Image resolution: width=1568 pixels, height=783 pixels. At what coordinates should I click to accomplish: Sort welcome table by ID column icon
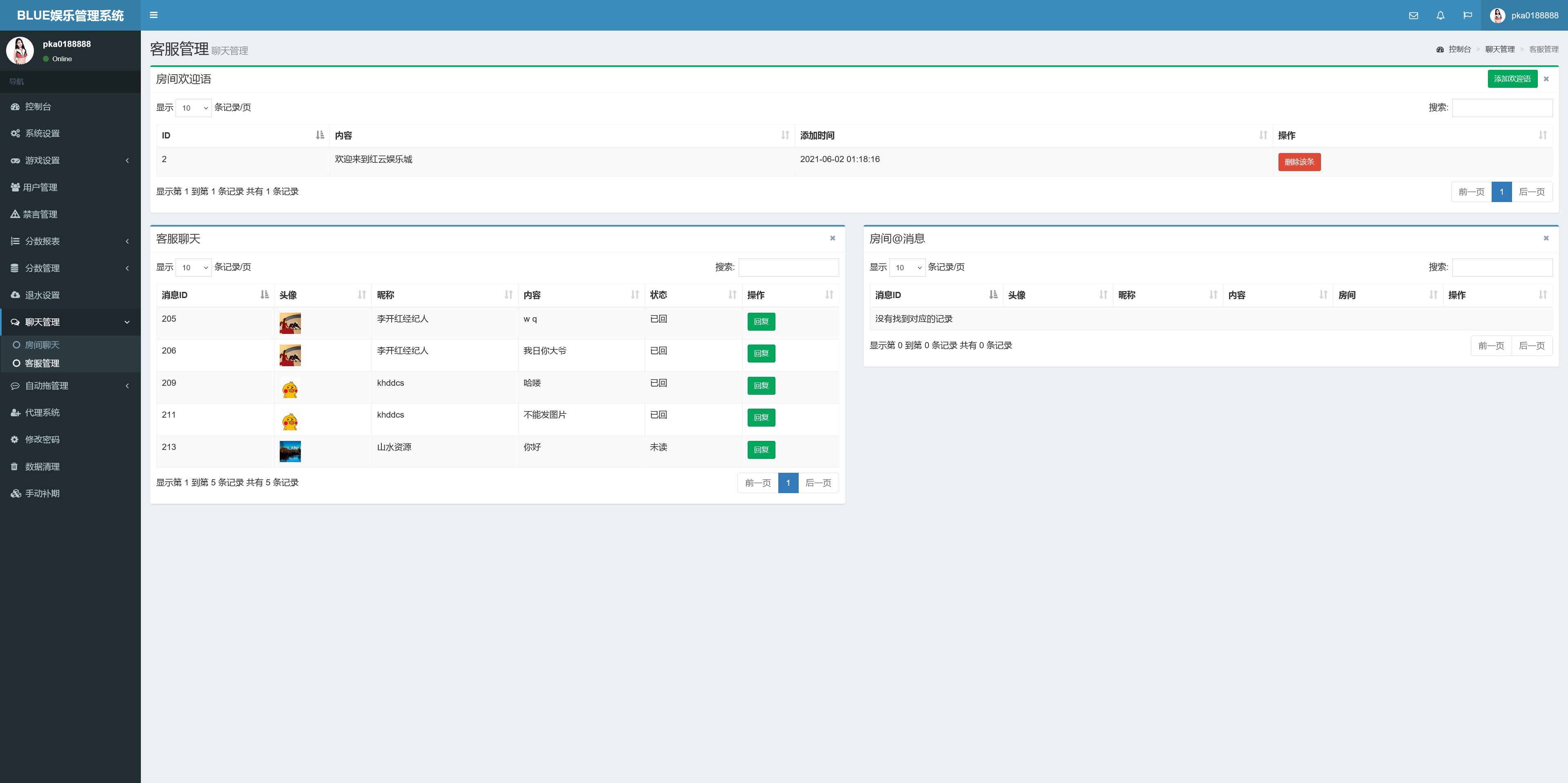[x=320, y=135]
